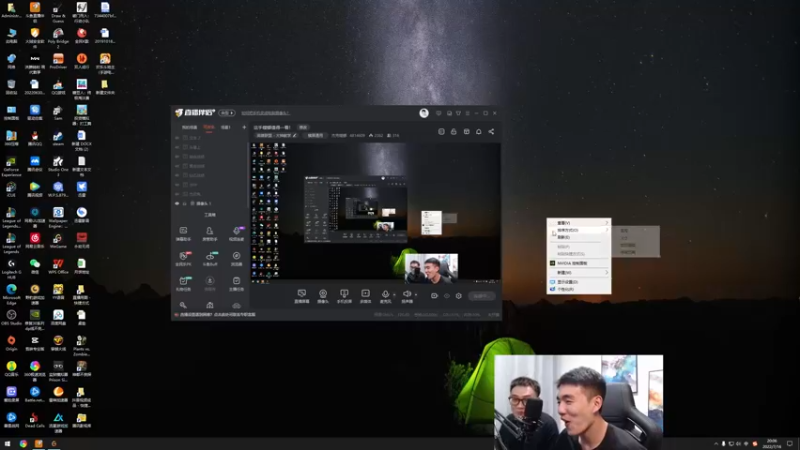This screenshot has height=450, width=800.
Task: Open the OBS Studio desktop shortcut
Action: (11, 317)
